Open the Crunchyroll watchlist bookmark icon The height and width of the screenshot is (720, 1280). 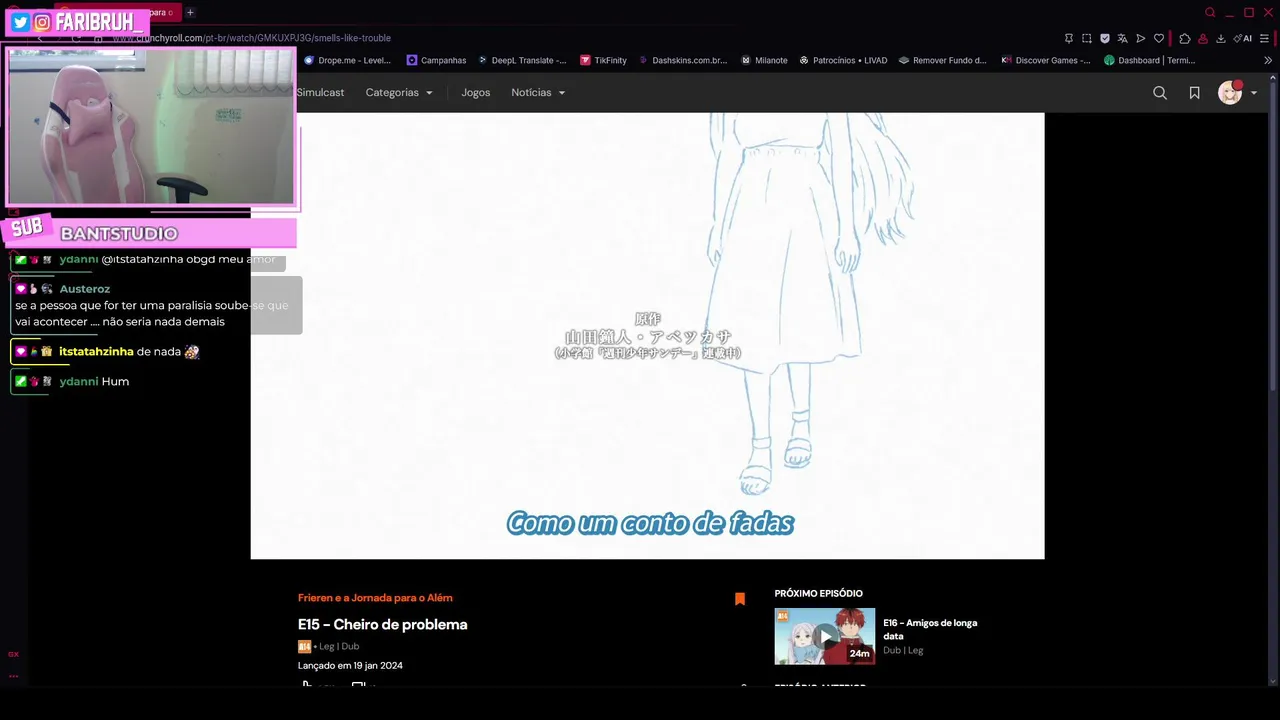[x=1194, y=93]
